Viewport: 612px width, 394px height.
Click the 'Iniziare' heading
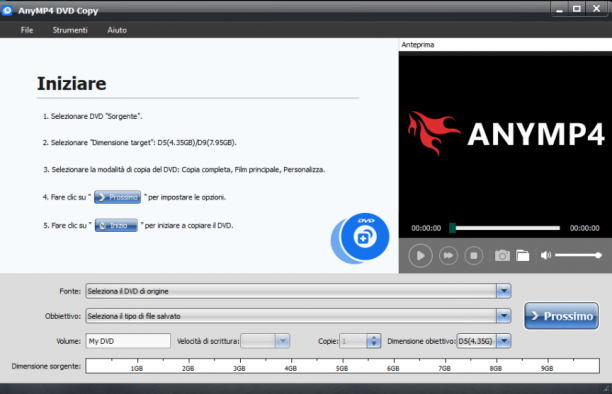(x=71, y=84)
